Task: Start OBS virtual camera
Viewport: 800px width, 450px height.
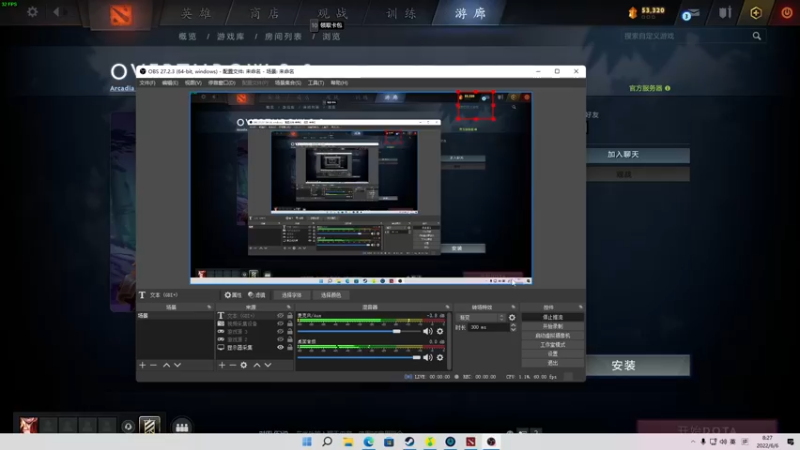Action: pyautogui.click(x=553, y=336)
